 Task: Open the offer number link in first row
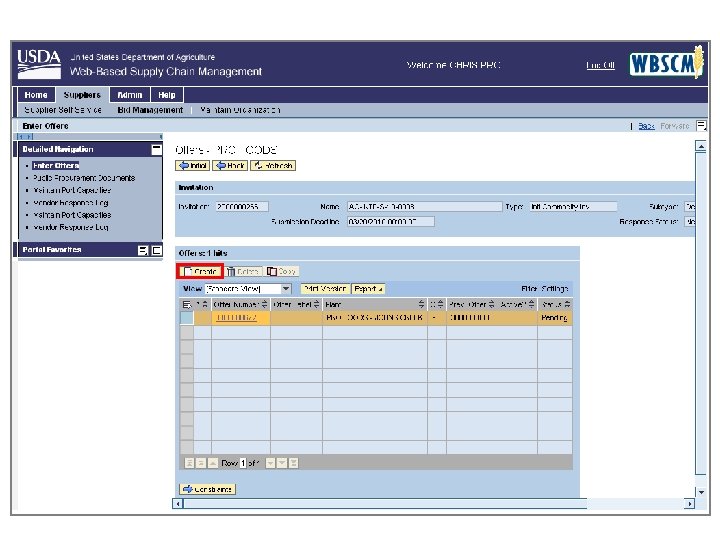(x=236, y=318)
